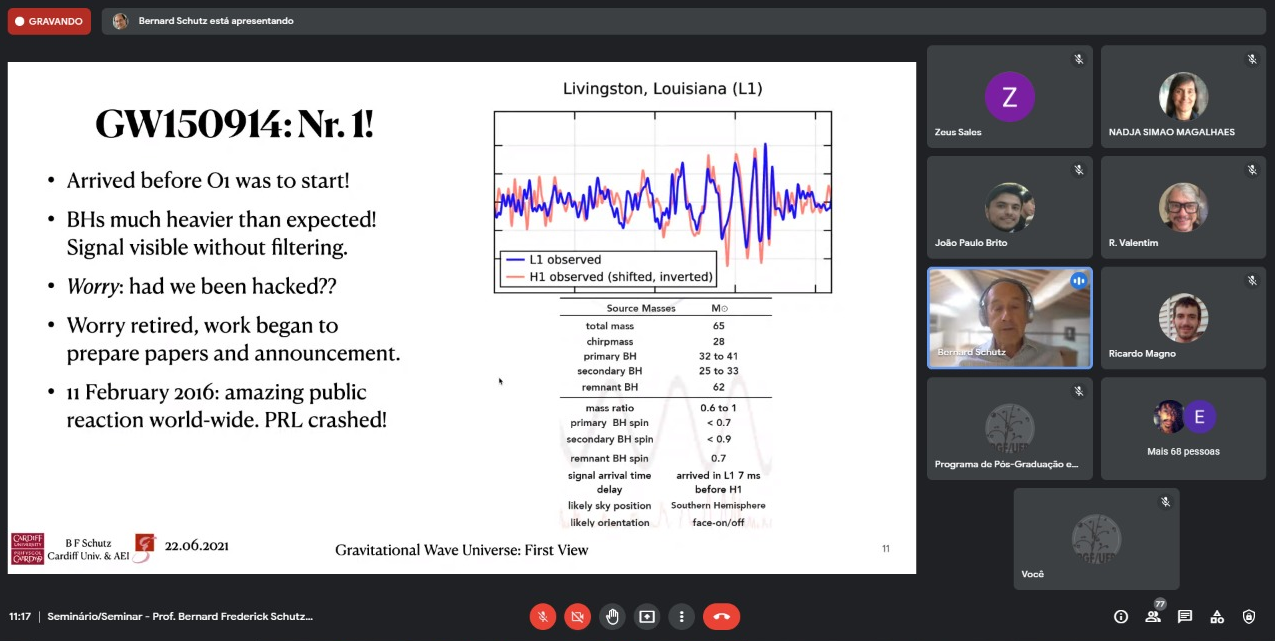Select Nadja Simao Magalhaes video tile

click(1183, 97)
